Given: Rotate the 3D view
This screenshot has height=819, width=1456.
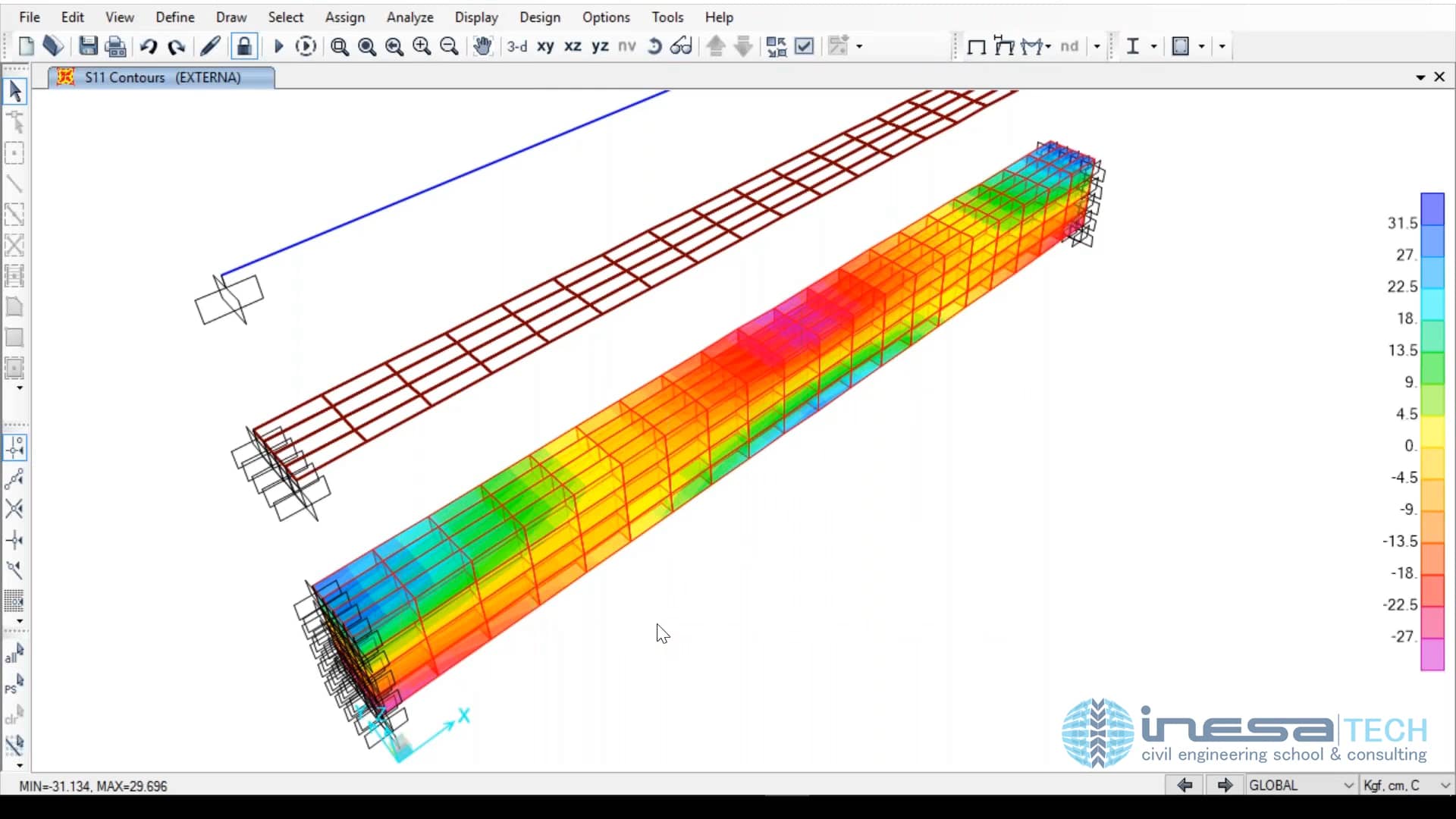Looking at the screenshot, I should pos(654,45).
